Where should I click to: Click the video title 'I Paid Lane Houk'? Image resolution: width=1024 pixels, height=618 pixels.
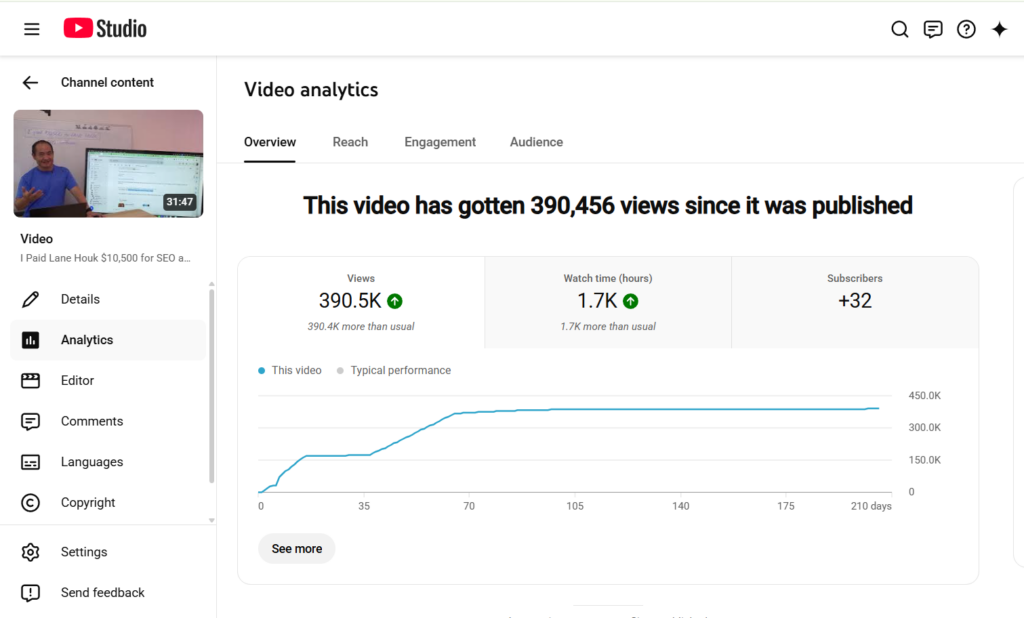[x=105, y=258]
